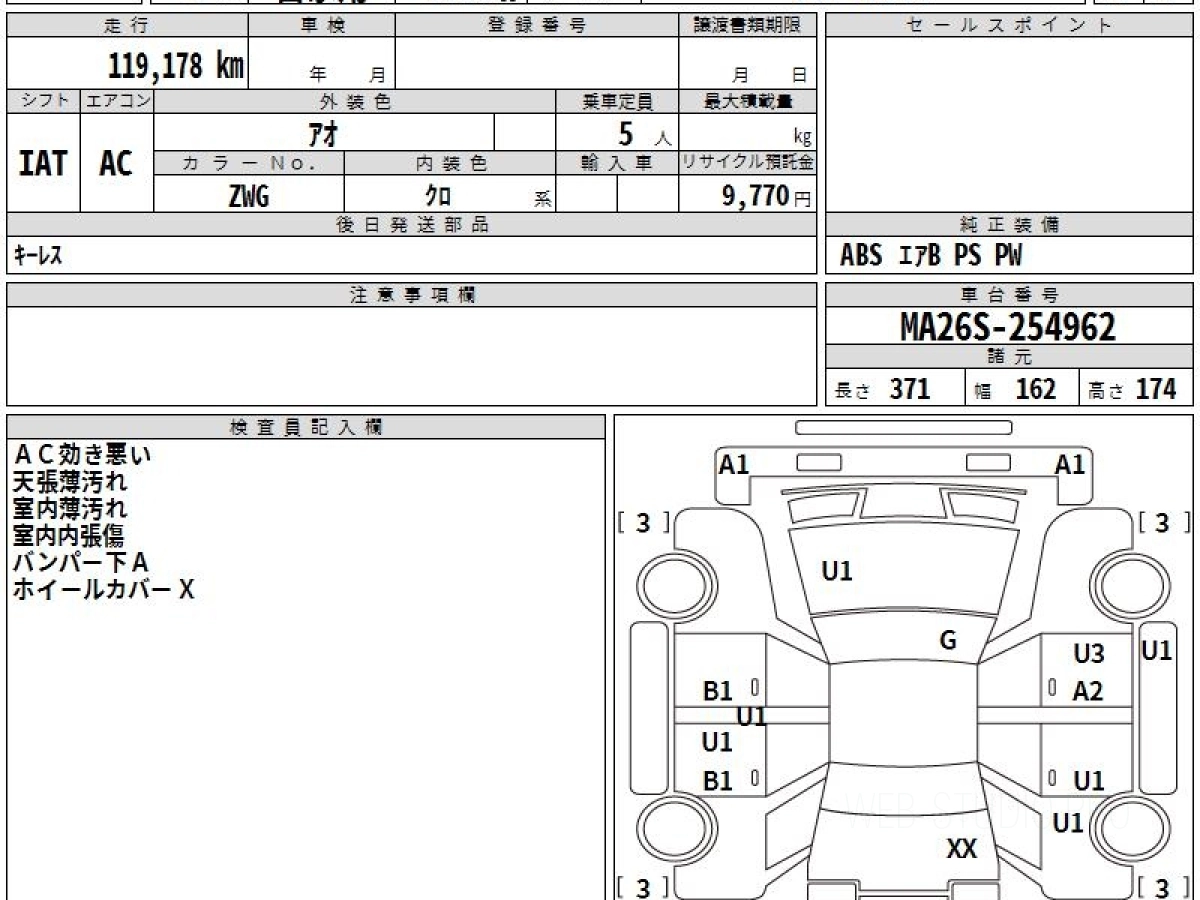Click the A2 damage mark on diagram

(1089, 690)
